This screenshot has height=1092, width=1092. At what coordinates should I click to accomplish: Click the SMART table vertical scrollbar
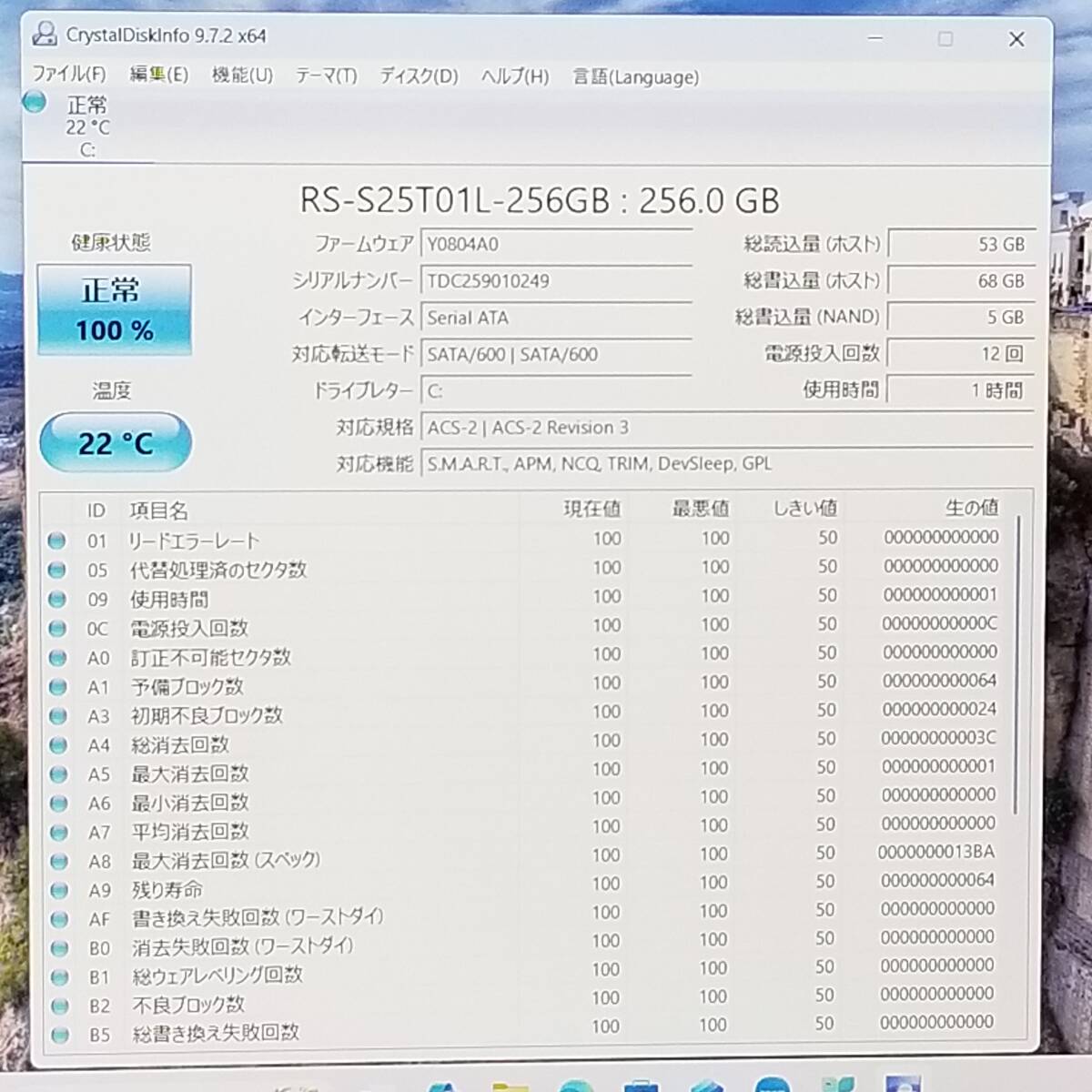tap(1017, 664)
